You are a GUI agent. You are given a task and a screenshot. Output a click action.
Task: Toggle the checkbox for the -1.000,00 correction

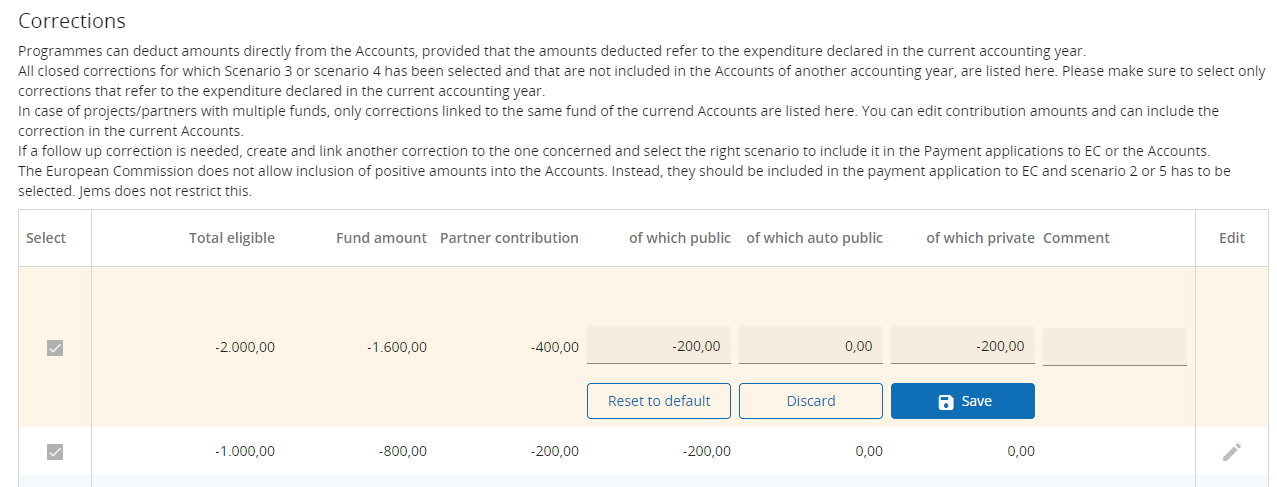(55, 452)
